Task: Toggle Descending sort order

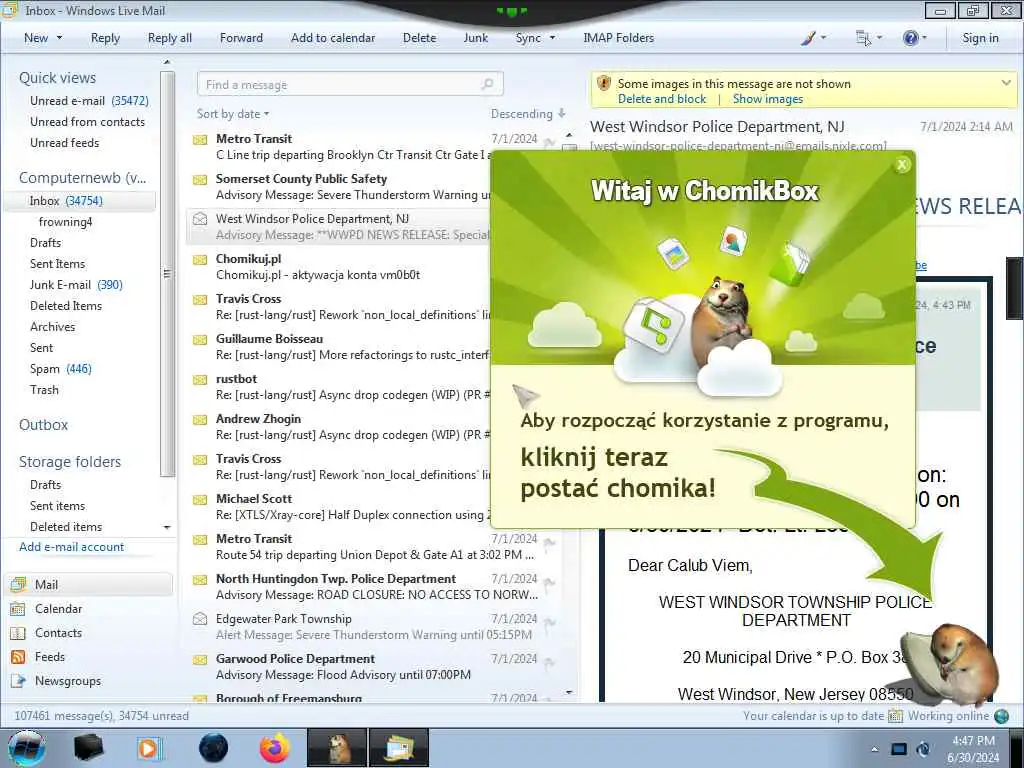Action: pyautogui.click(x=528, y=114)
